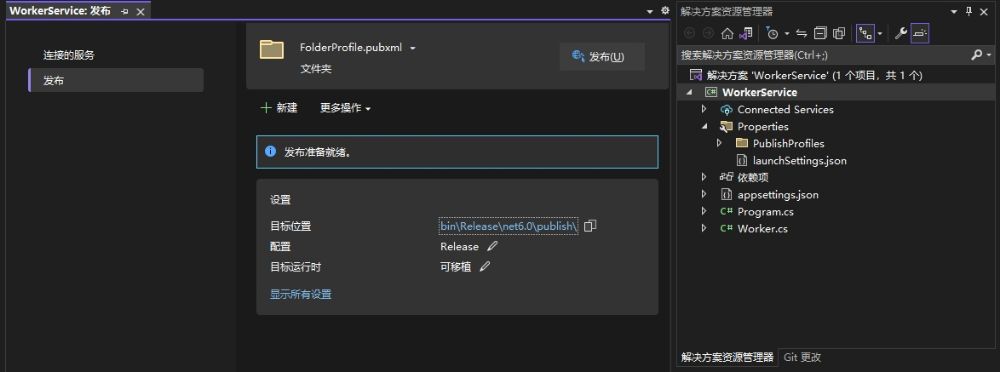Open the 发布 side navigation page
This screenshot has width=1000, height=372.
[x=116, y=80]
